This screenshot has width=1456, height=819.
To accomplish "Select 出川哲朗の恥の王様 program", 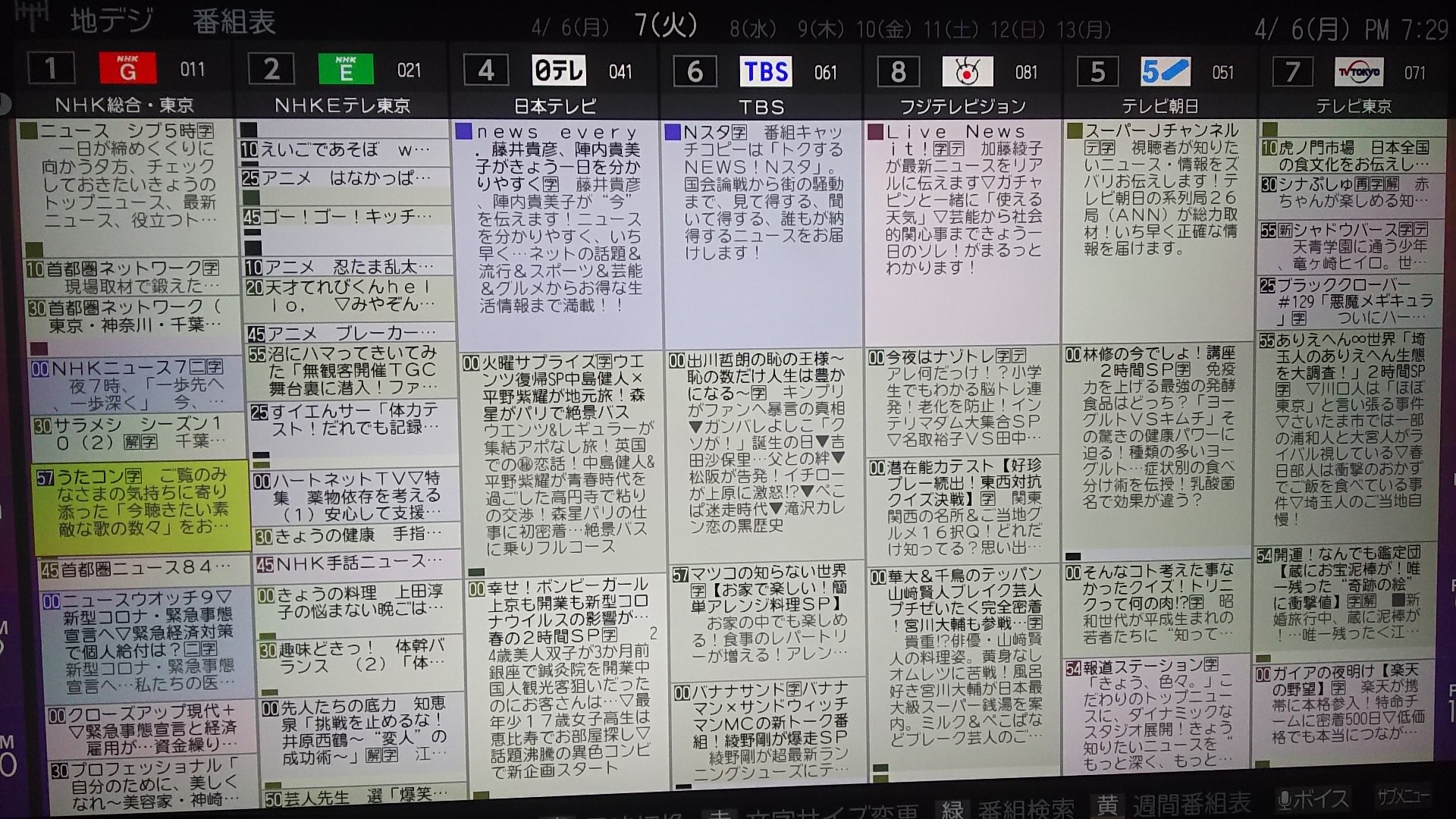I will pos(764,455).
